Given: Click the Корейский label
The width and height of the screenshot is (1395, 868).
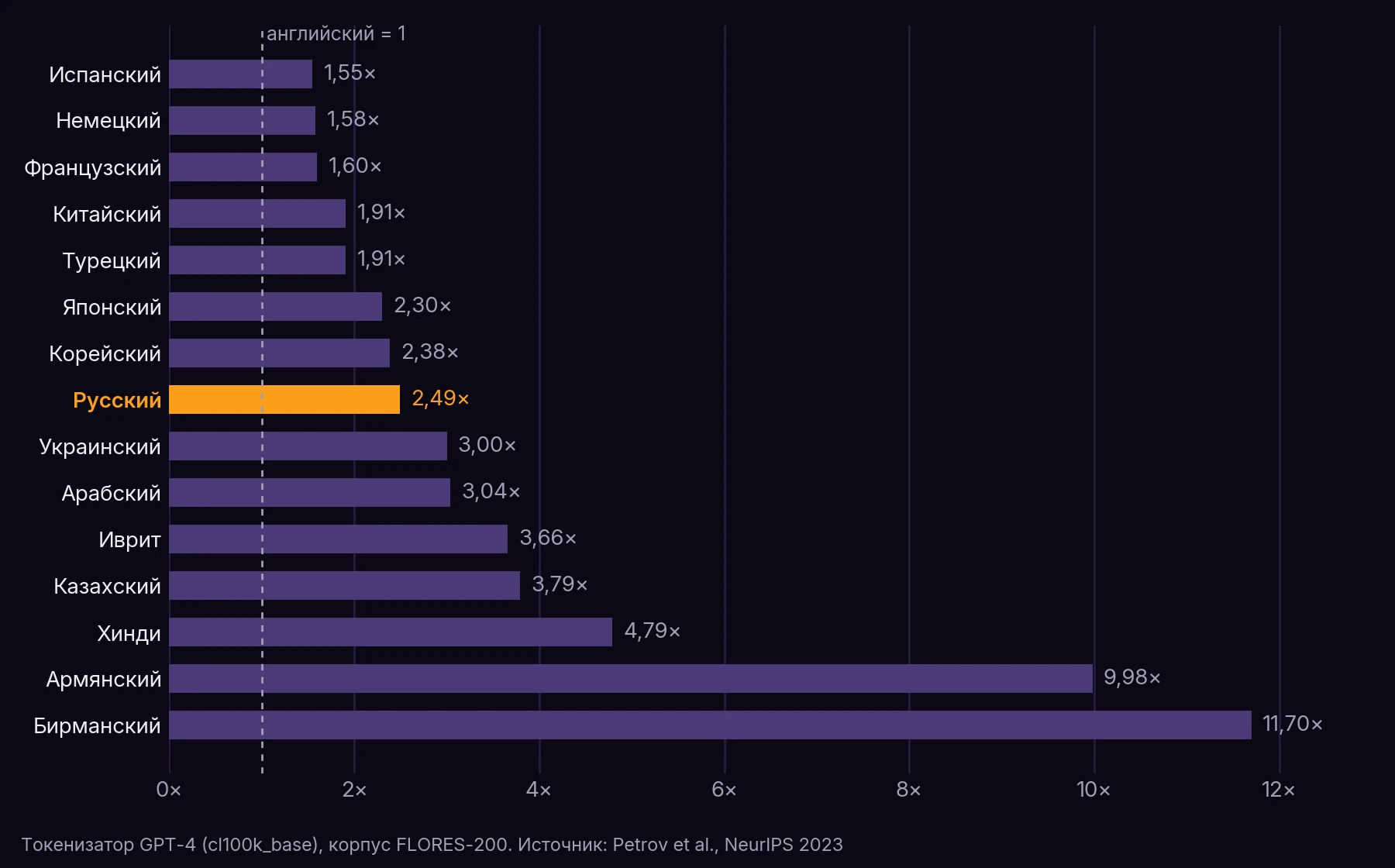Looking at the screenshot, I should [105, 353].
